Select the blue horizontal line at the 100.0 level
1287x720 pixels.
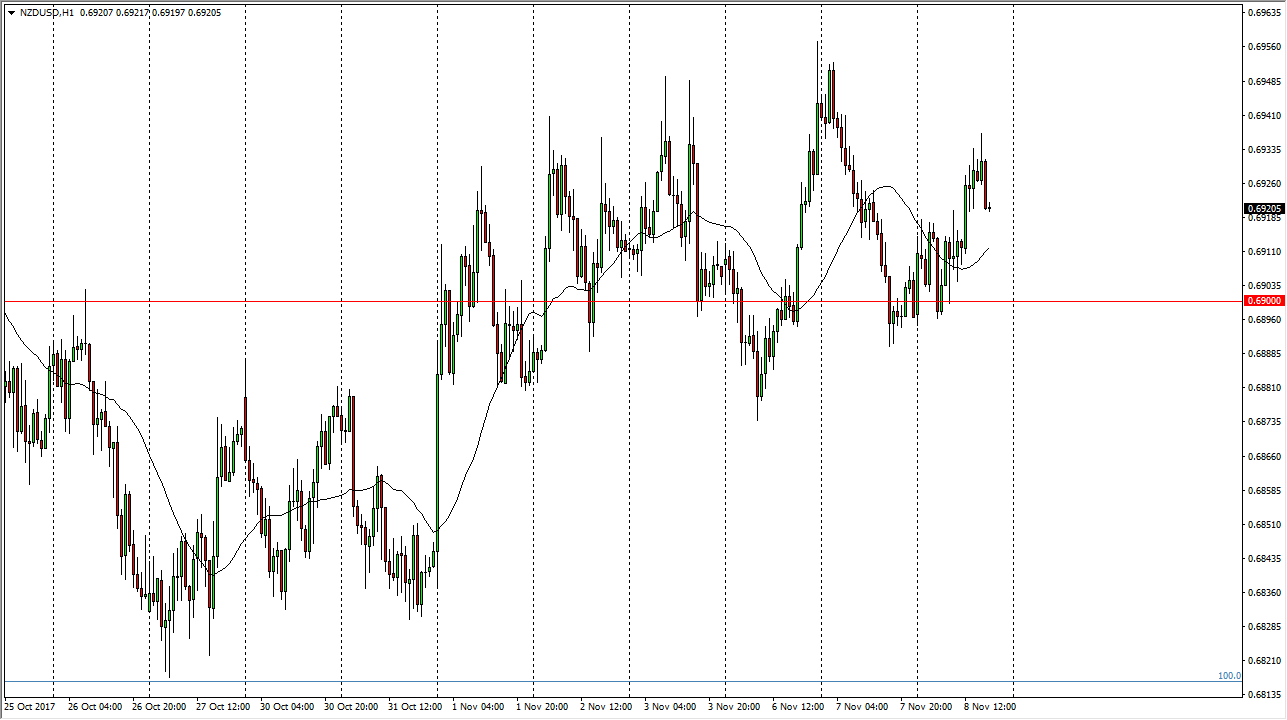point(600,683)
